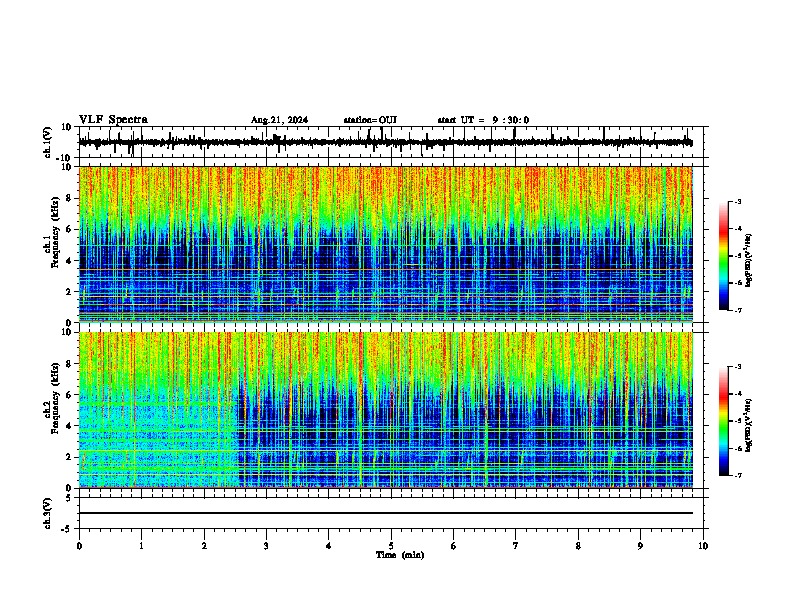Click the ch.1 color scale log(PSD) unit label
The height and width of the screenshot is (612, 792).
[x=749, y=261]
